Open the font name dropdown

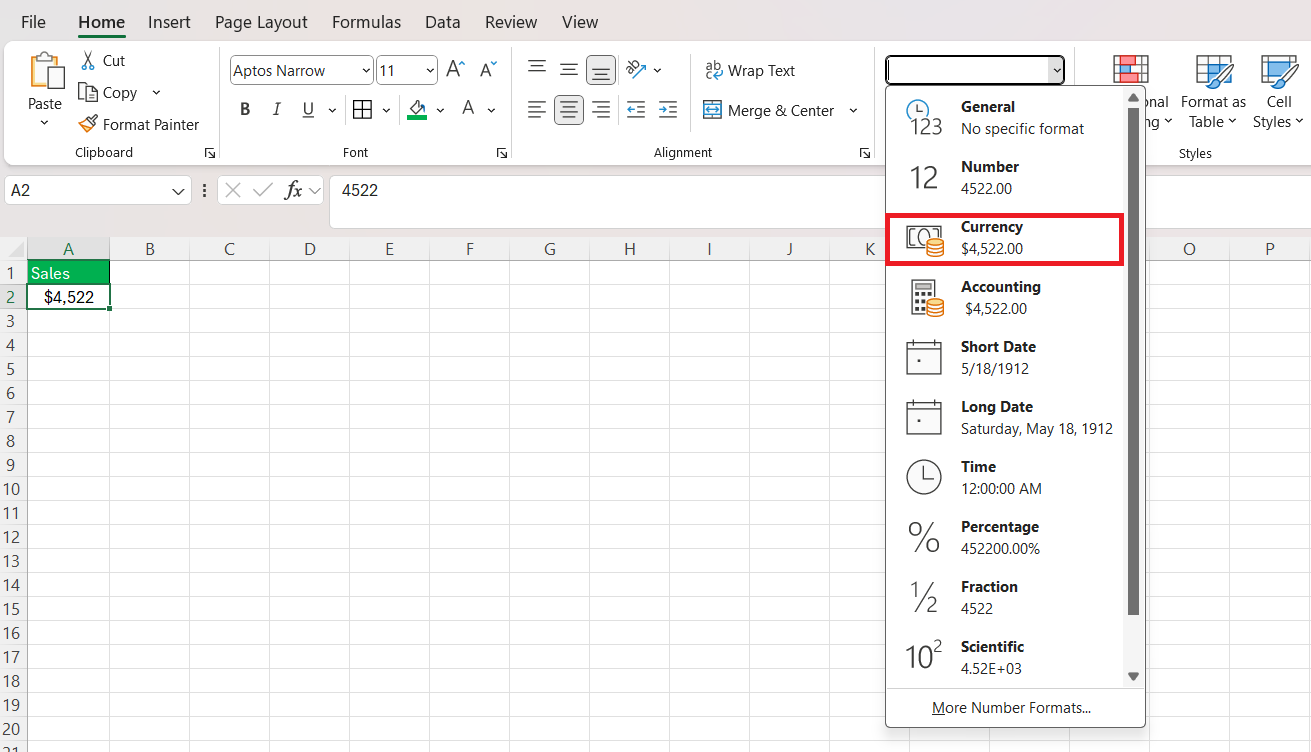click(365, 70)
